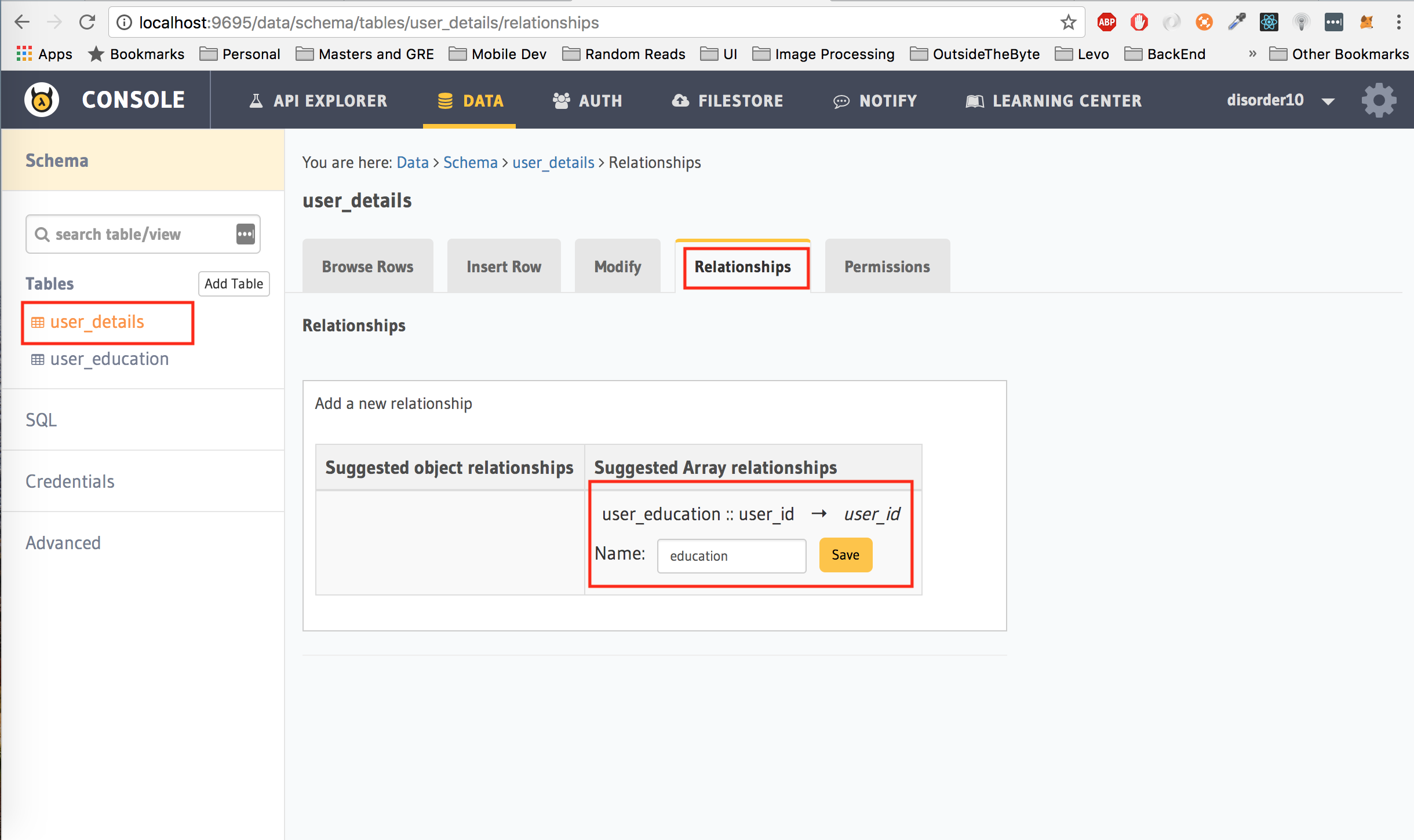Viewport: 1414px width, 840px height.
Task: Open the settings gear icon
Action: point(1379,100)
